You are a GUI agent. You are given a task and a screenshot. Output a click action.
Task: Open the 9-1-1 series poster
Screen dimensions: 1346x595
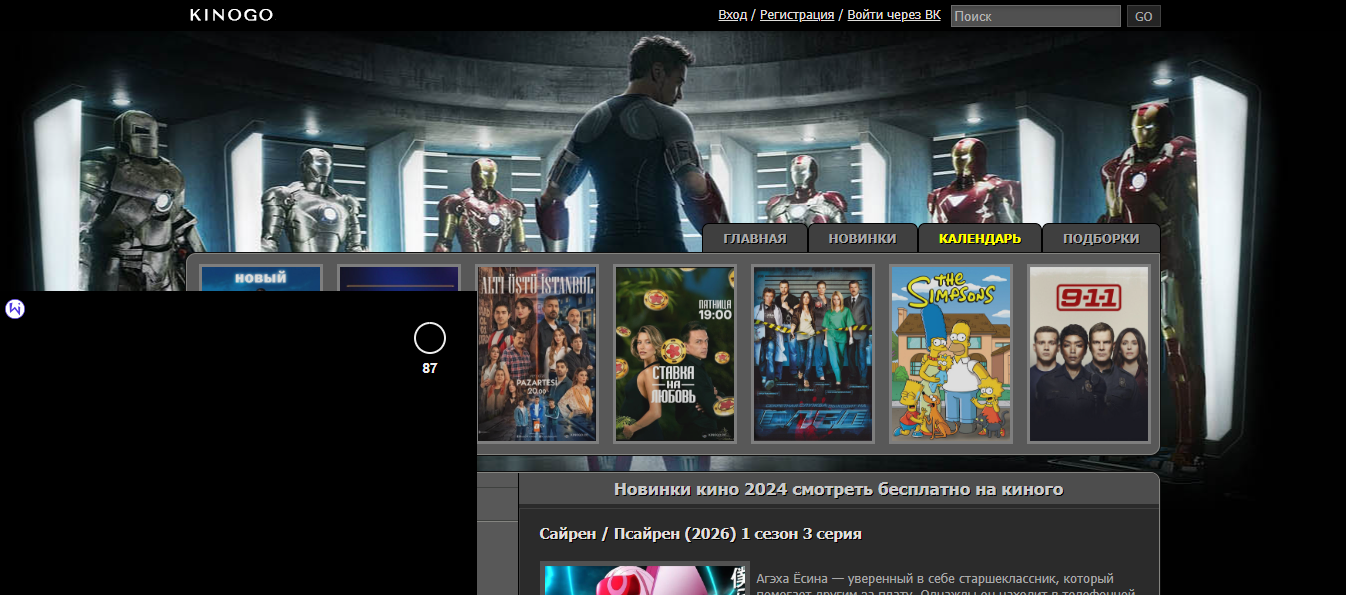click(1089, 354)
